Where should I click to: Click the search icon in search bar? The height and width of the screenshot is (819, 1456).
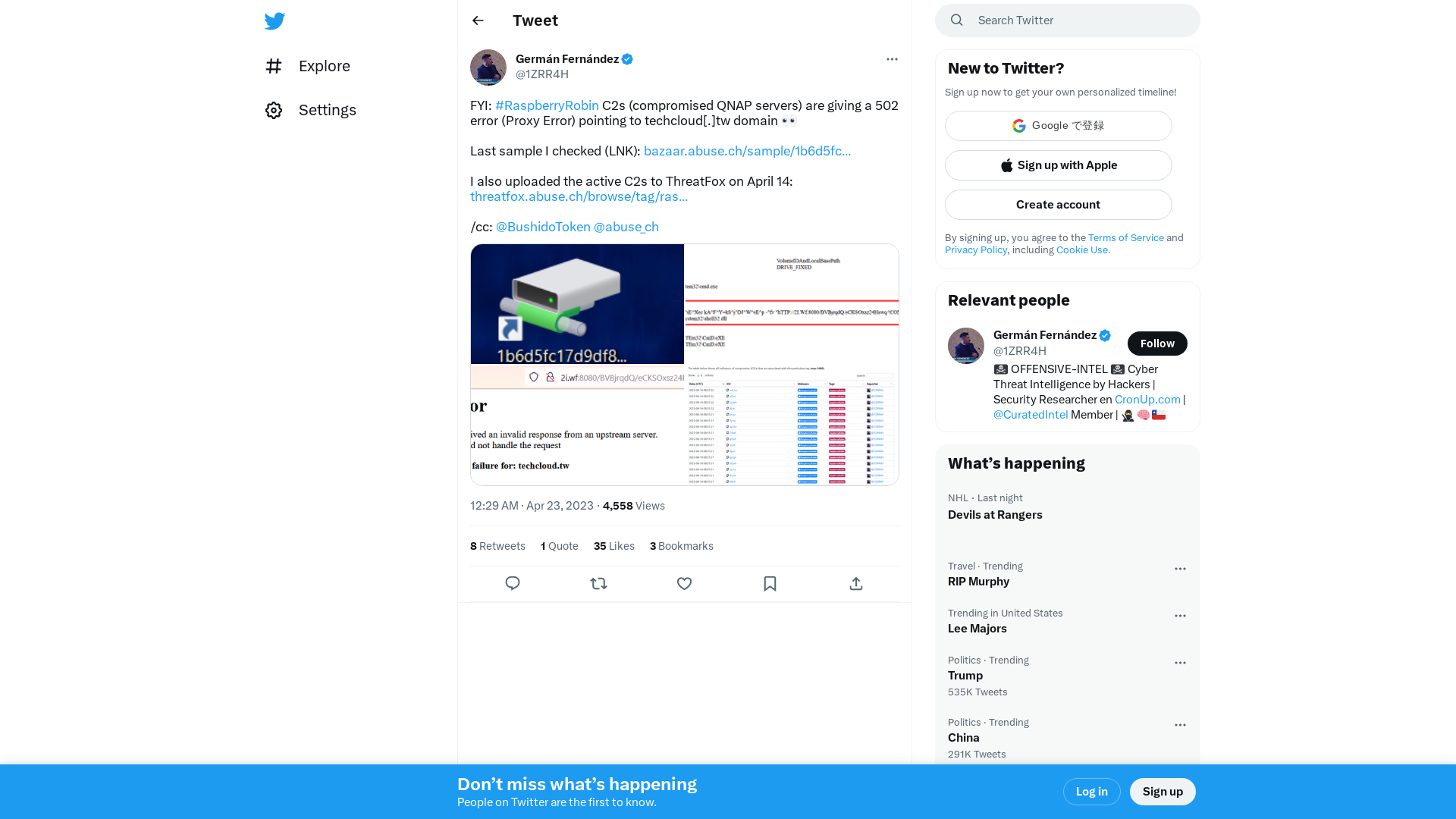957,20
